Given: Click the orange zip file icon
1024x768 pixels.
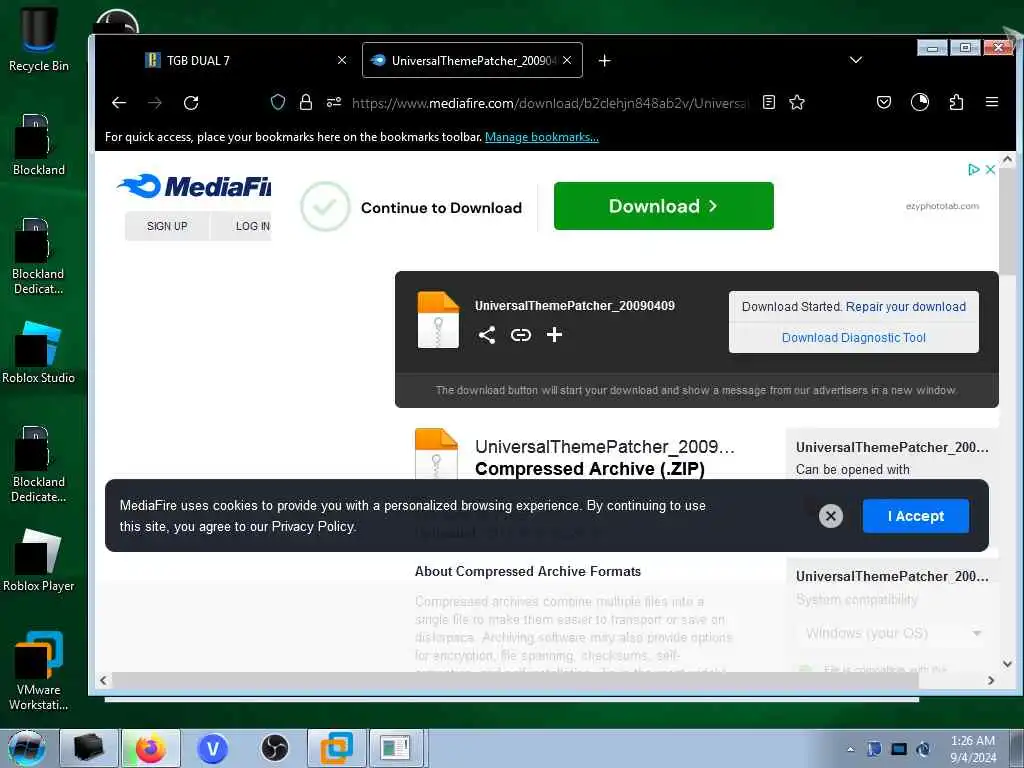Looking at the screenshot, I should pyautogui.click(x=438, y=319).
